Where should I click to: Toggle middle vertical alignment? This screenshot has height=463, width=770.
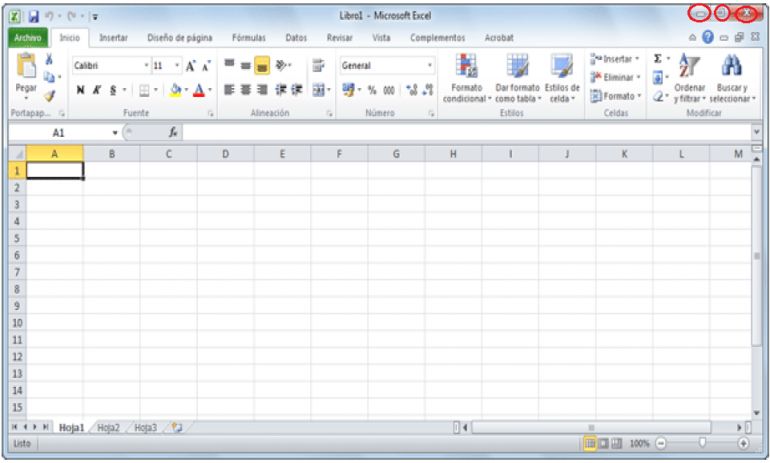[246, 65]
